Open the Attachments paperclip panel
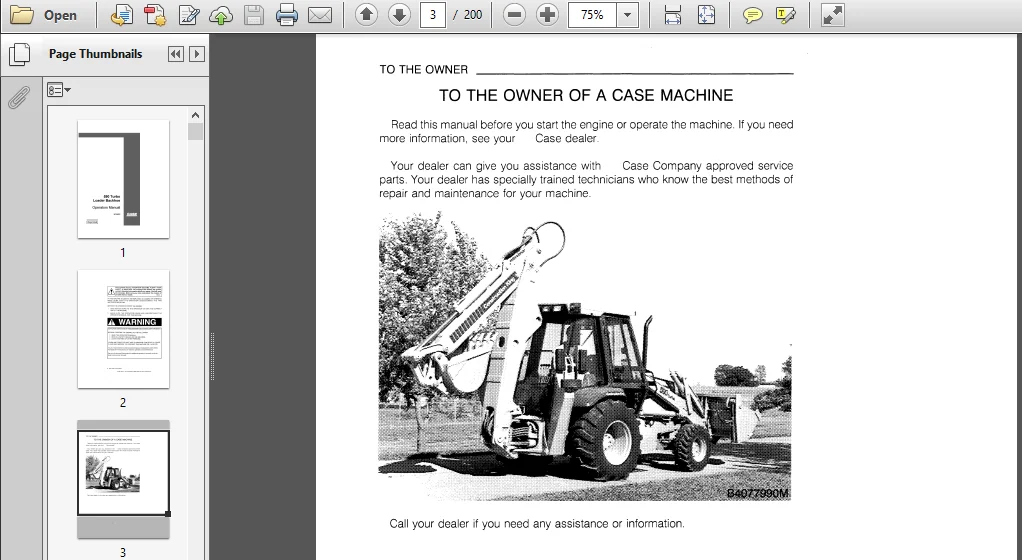This screenshot has width=1022, height=560. click(x=19, y=98)
